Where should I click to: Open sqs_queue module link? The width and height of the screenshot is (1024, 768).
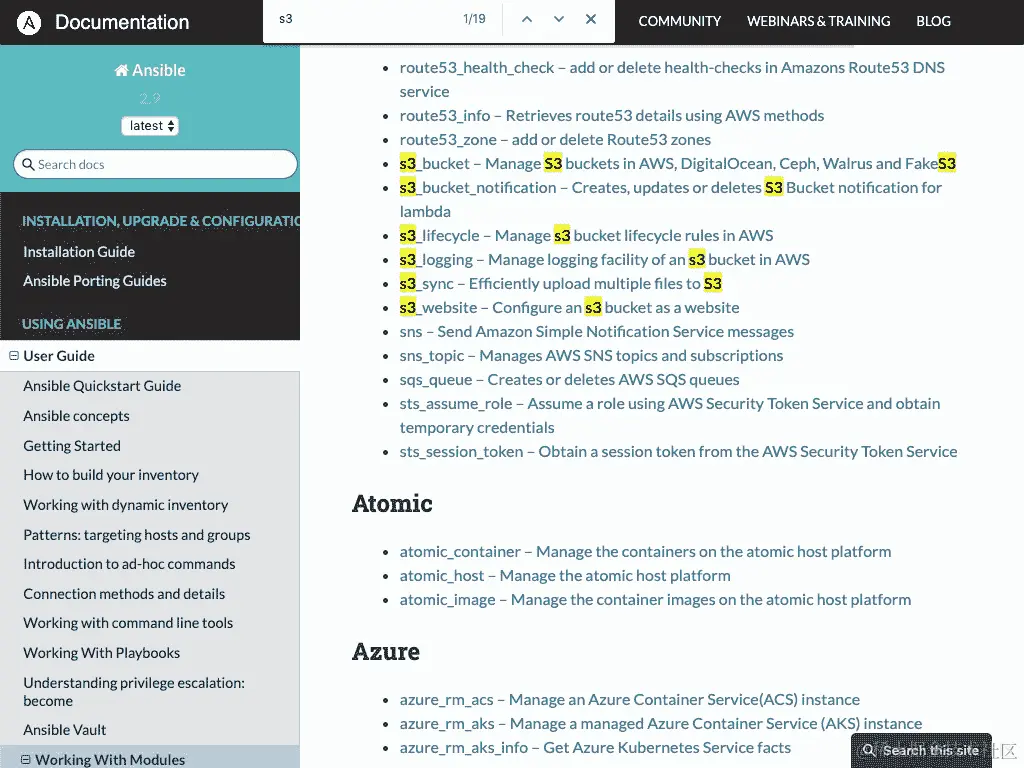569,379
